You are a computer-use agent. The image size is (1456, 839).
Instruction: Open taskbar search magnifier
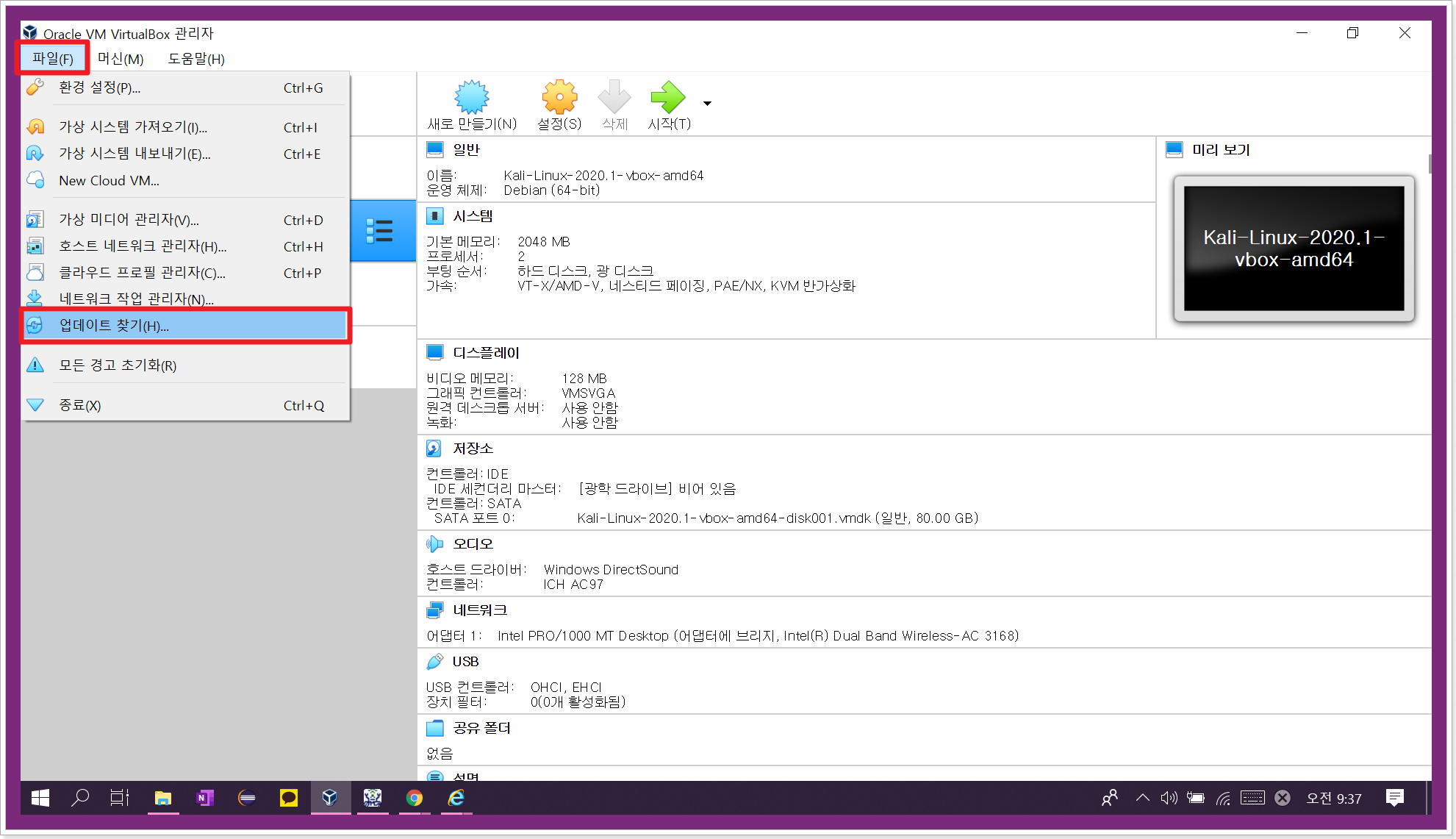click(x=80, y=798)
